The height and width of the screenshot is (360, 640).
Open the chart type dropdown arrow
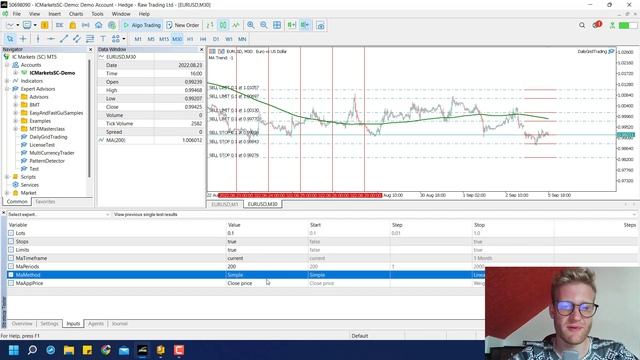click(18, 25)
